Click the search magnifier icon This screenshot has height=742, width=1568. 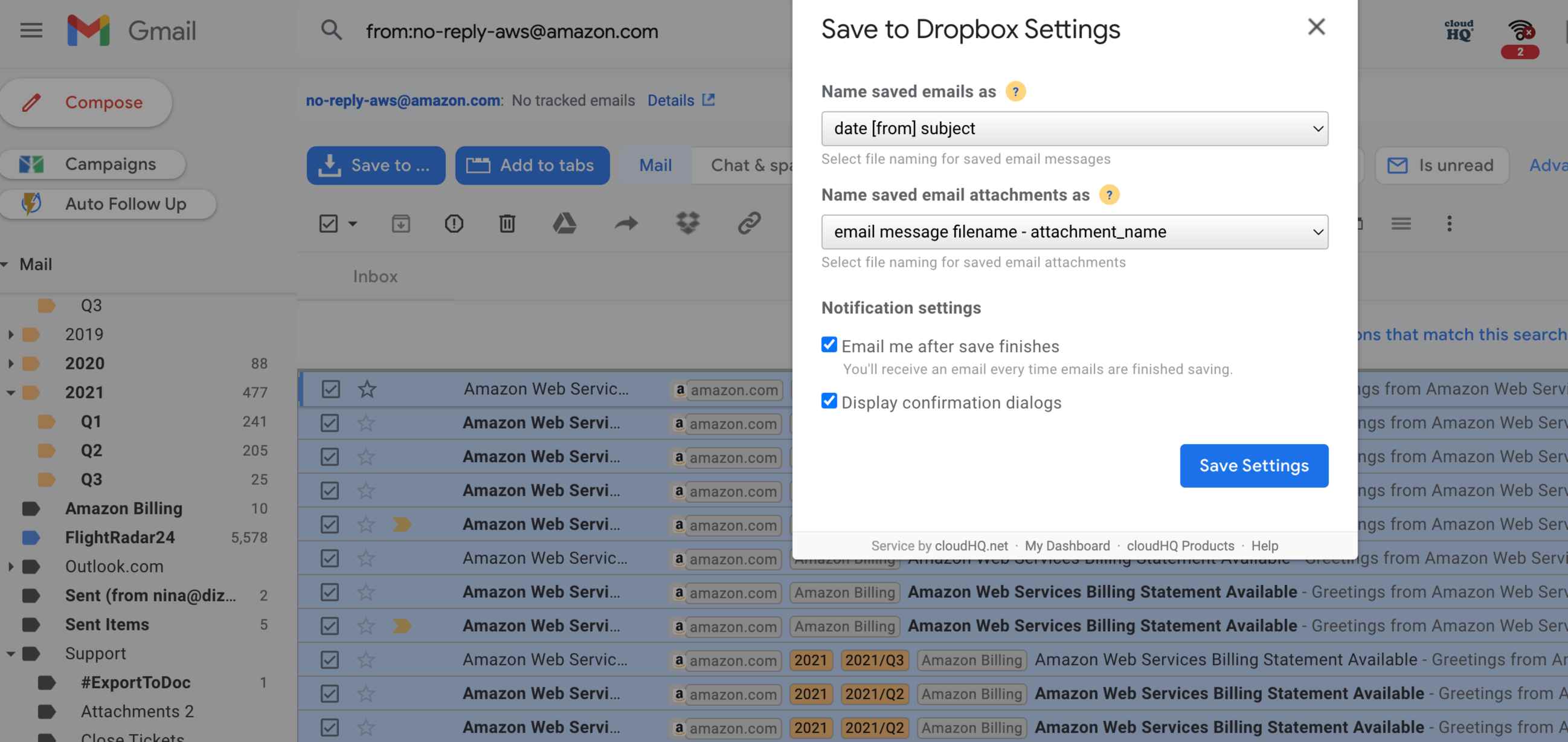[331, 30]
